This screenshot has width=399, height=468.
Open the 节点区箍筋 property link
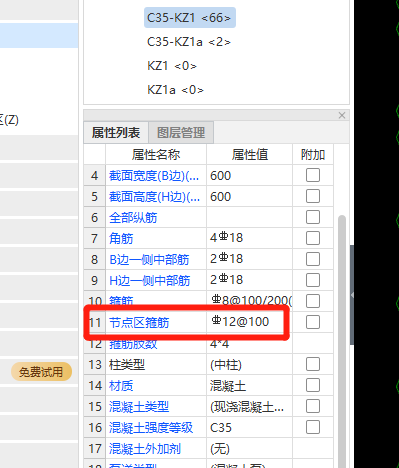pos(139,323)
